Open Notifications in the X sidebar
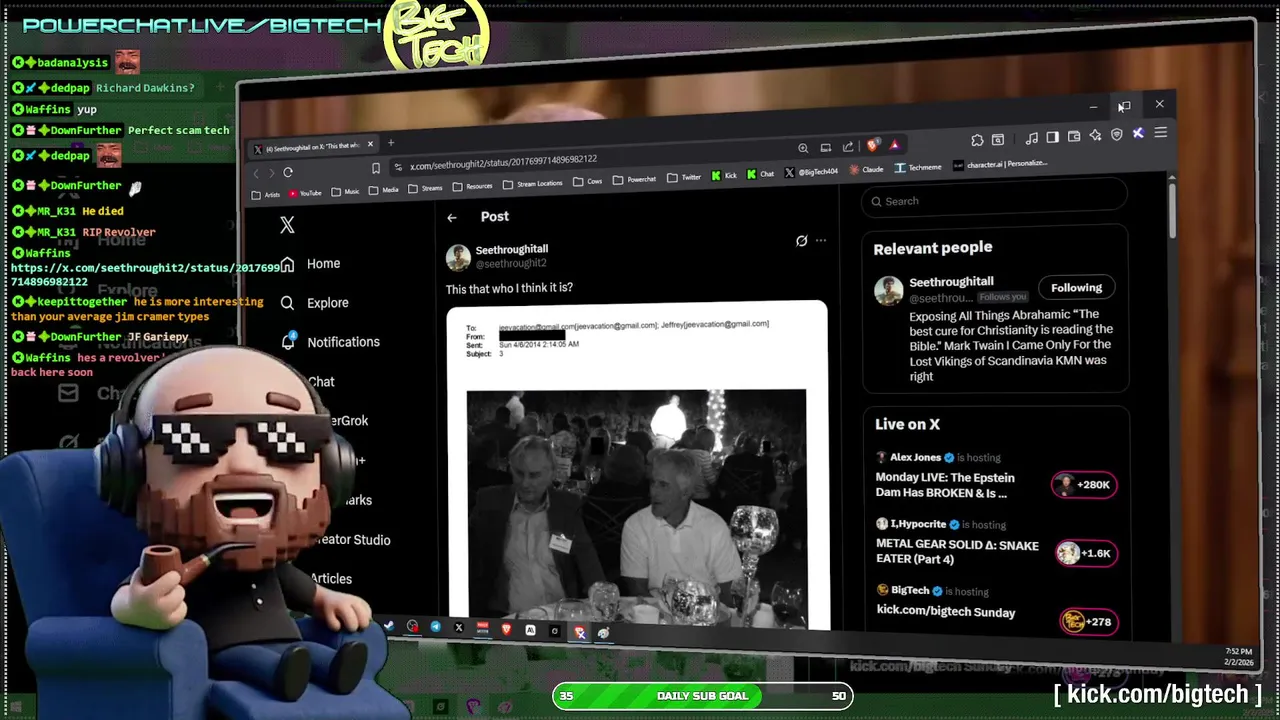Image resolution: width=1280 pixels, height=720 pixels. coord(330,342)
